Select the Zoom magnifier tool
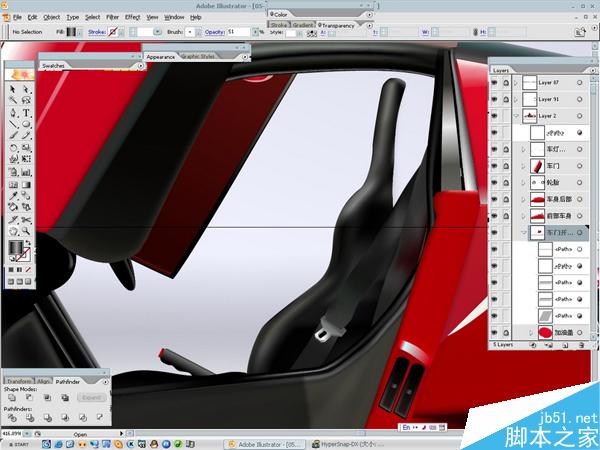Screen dimensions: 600x450 pyautogui.click(x=26, y=231)
